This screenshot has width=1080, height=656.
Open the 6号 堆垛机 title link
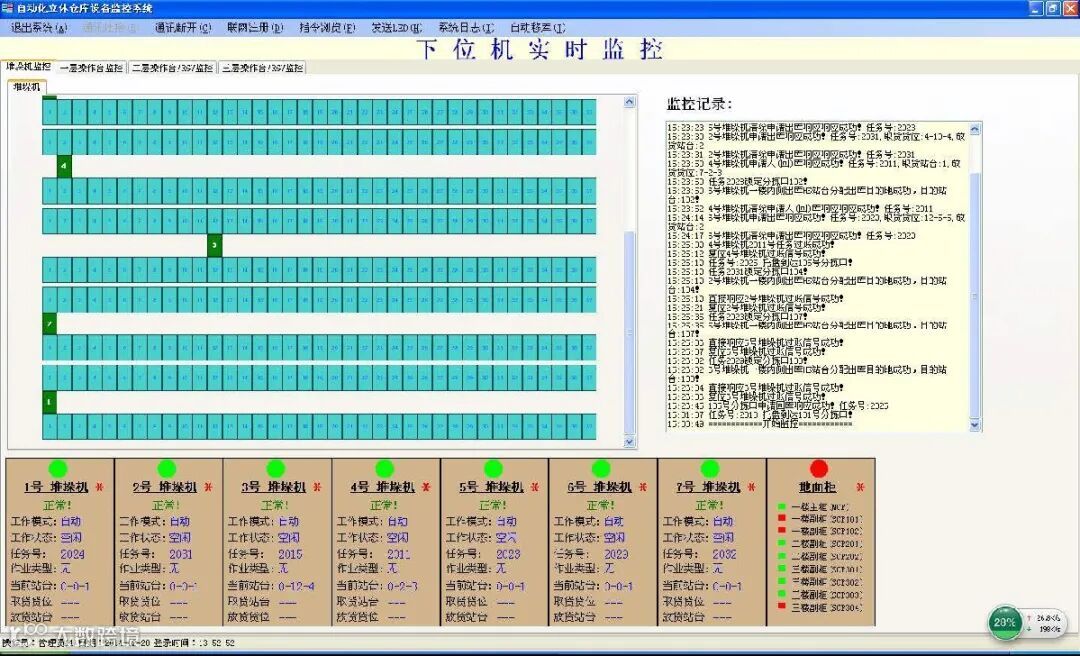[600, 487]
